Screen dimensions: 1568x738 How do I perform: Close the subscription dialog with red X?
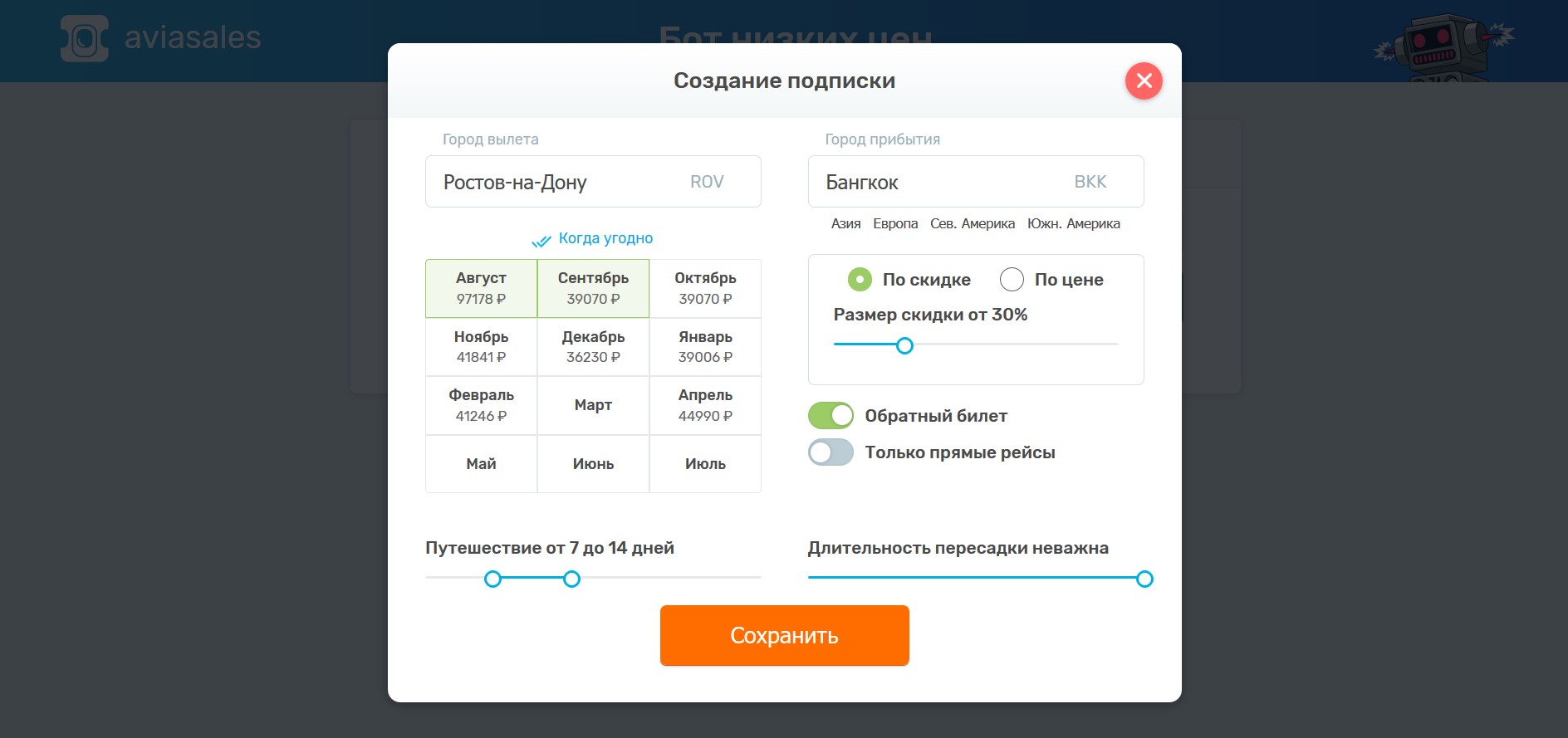click(1144, 81)
